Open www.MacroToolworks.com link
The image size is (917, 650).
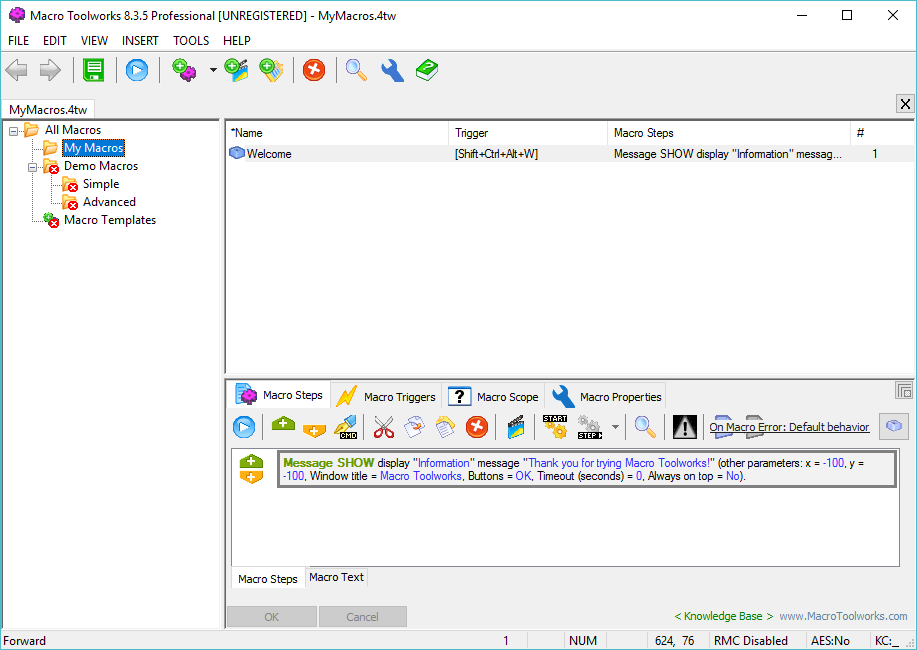843,616
